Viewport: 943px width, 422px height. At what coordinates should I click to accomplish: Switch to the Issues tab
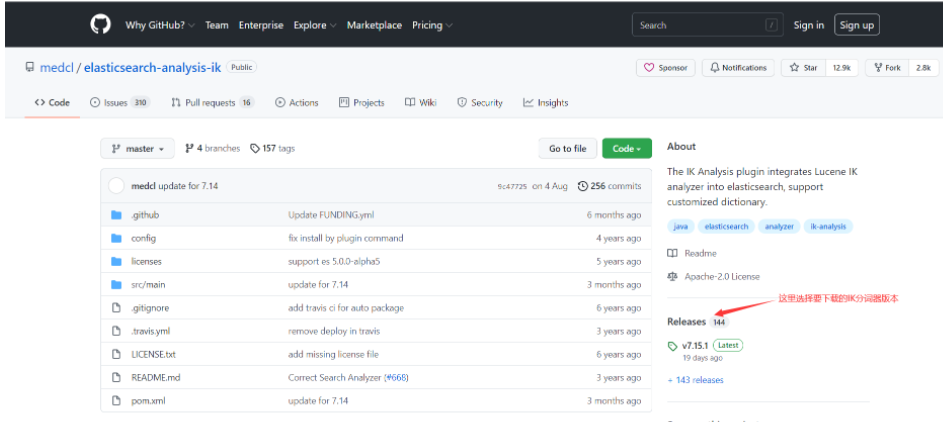tap(120, 103)
